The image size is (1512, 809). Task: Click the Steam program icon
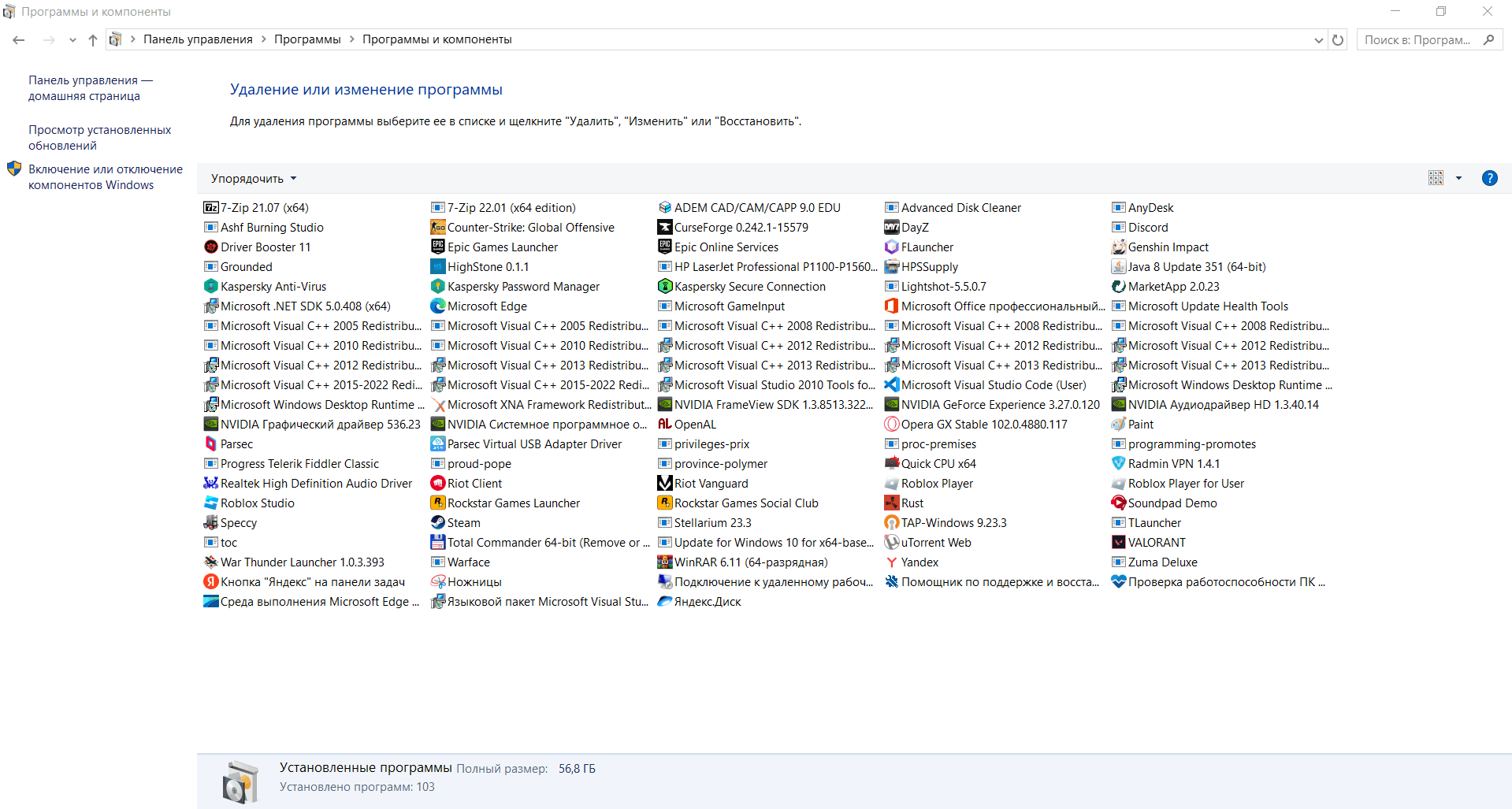click(438, 522)
